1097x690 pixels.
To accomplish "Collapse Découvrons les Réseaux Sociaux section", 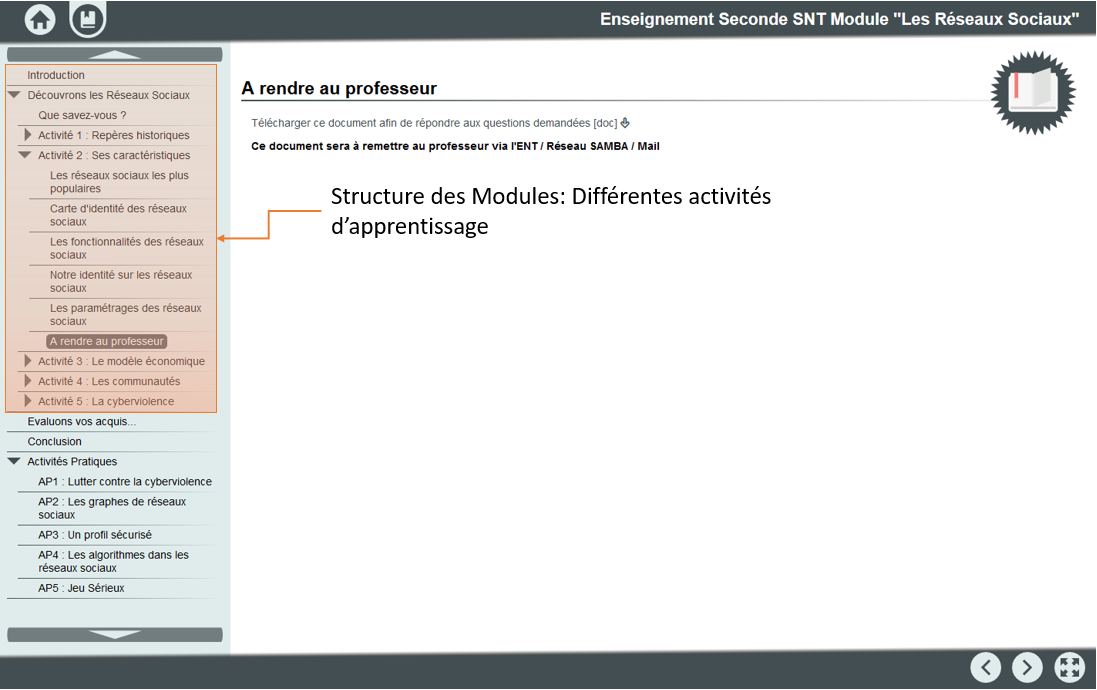I will pos(13,94).
